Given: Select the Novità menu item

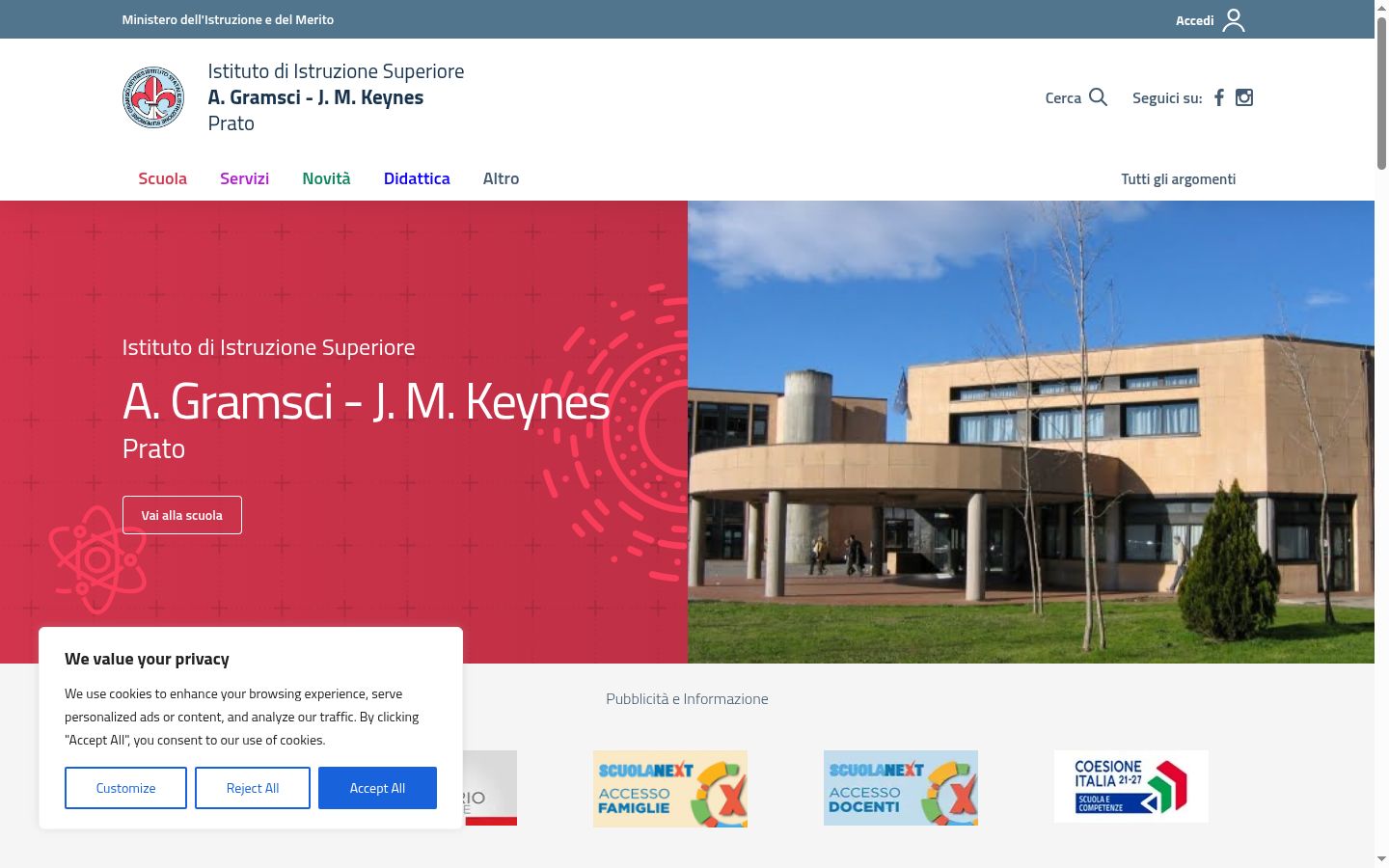Looking at the screenshot, I should pos(326,178).
